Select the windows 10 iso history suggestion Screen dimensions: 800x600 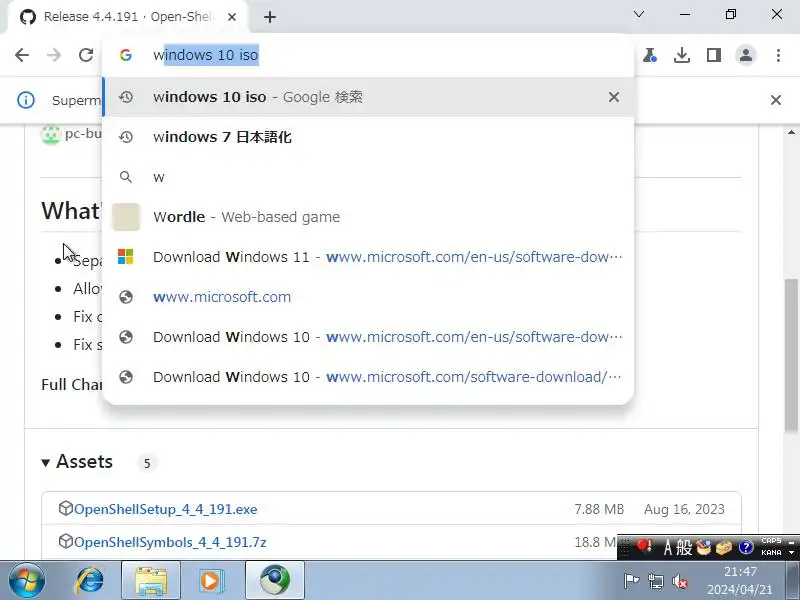tap(368, 97)
